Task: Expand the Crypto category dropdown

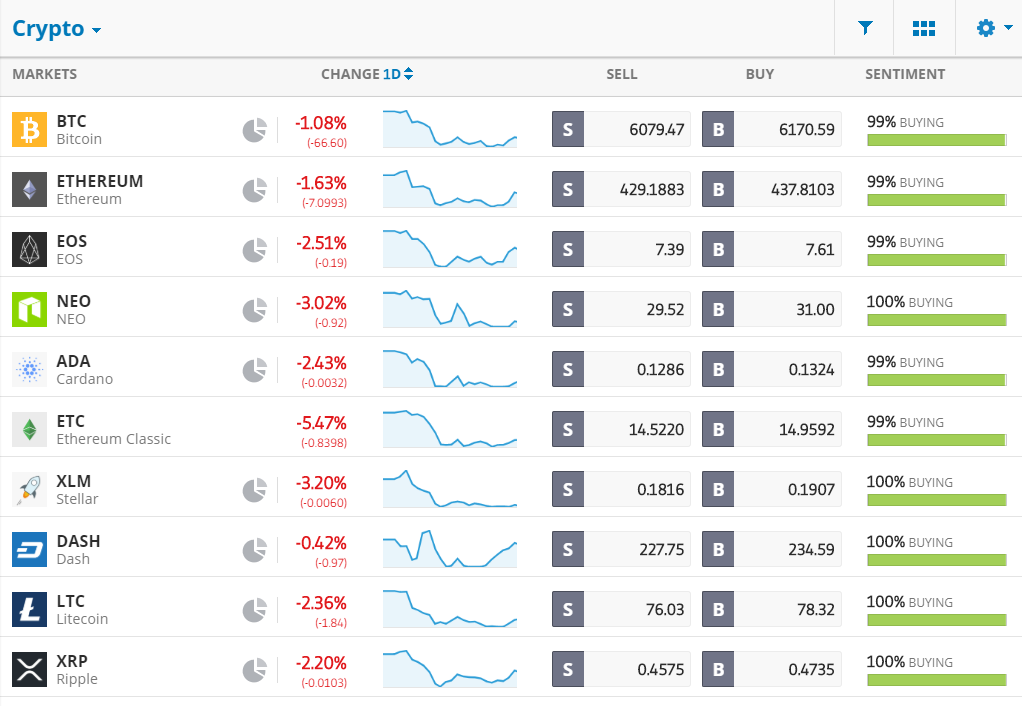Action: point(57,29)
